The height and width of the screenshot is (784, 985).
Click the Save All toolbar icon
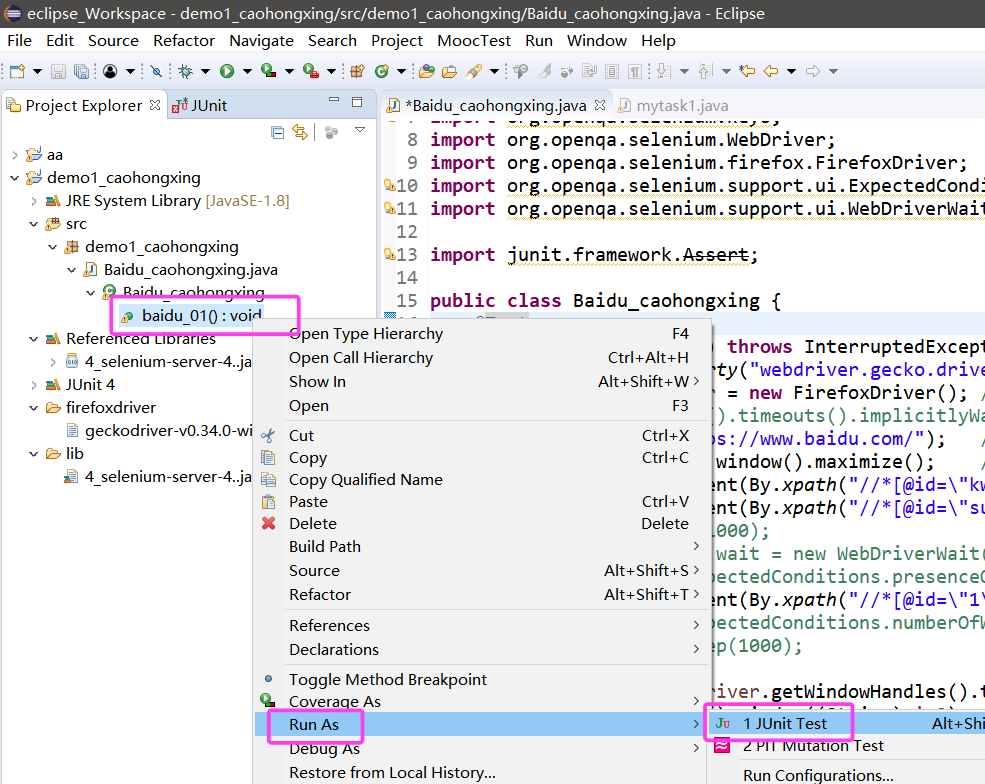pos(82,71)
